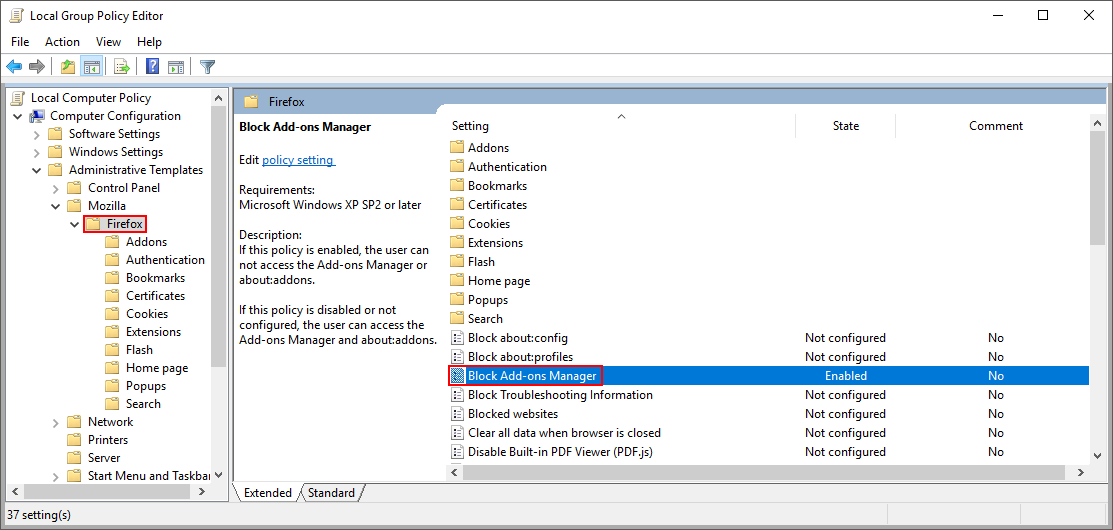Image resolution: width=1113 pixels, height=530 pixels.
Task: Click the Blocked websites policy icon
Action: click(x=458, y=414)
